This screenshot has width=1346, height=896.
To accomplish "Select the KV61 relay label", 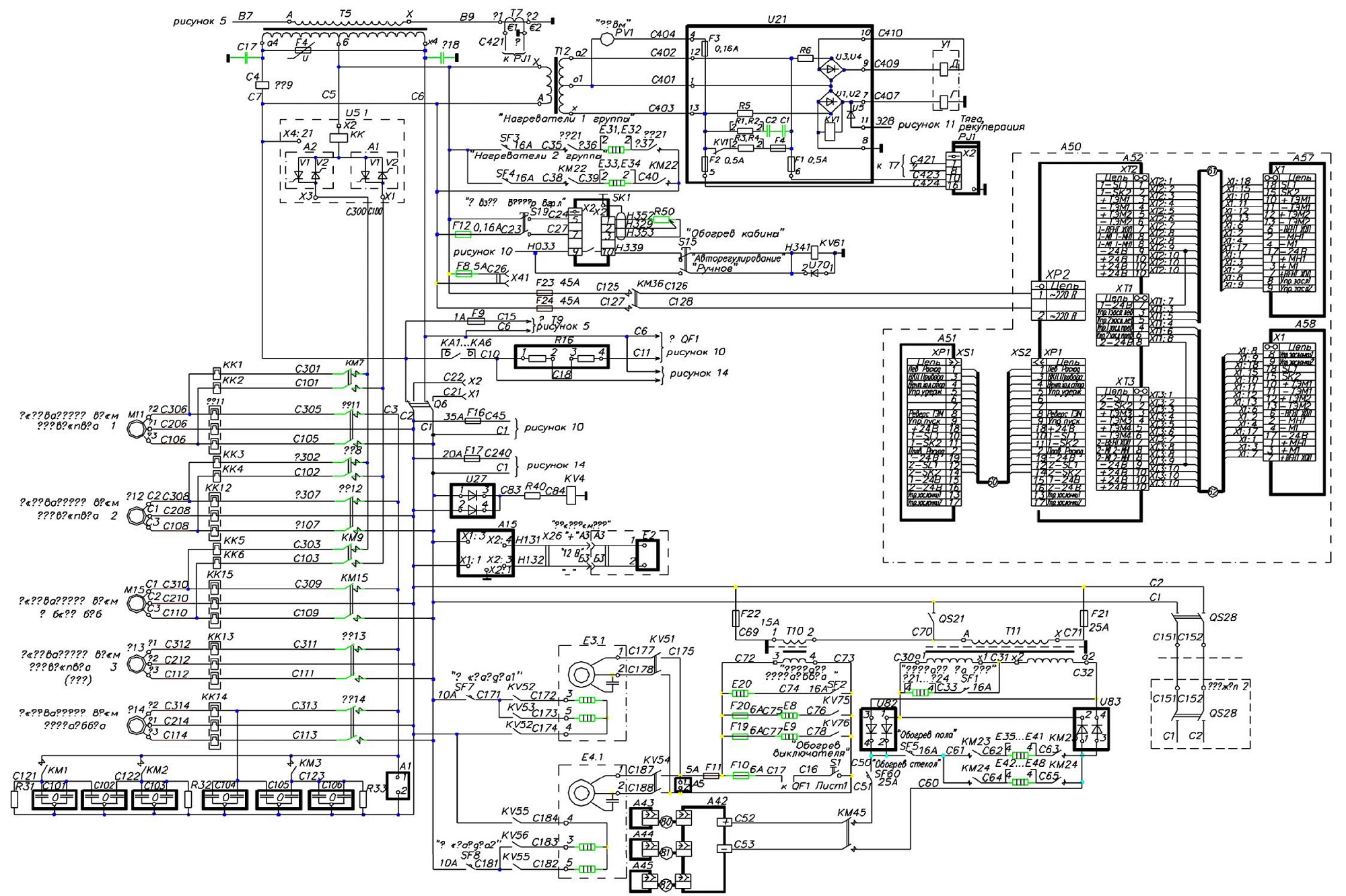I will click(832, 243).
